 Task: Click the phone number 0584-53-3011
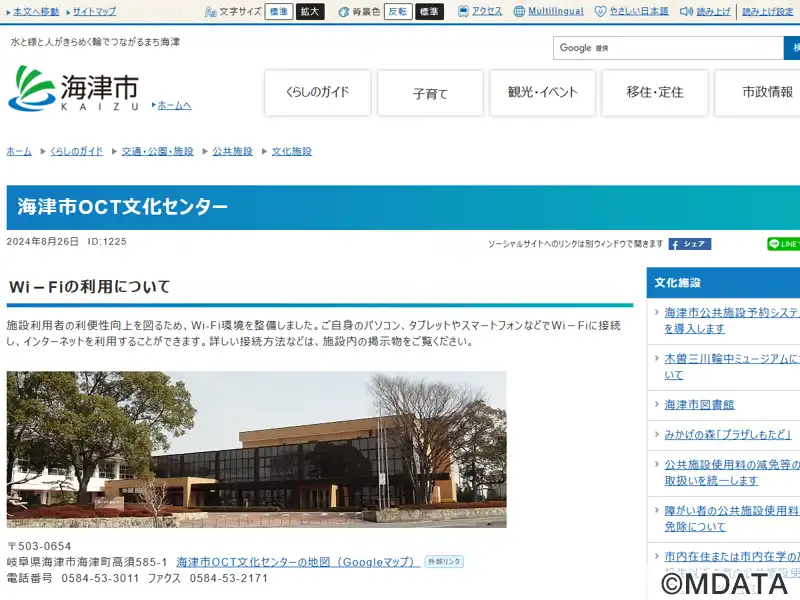[100, 578]
